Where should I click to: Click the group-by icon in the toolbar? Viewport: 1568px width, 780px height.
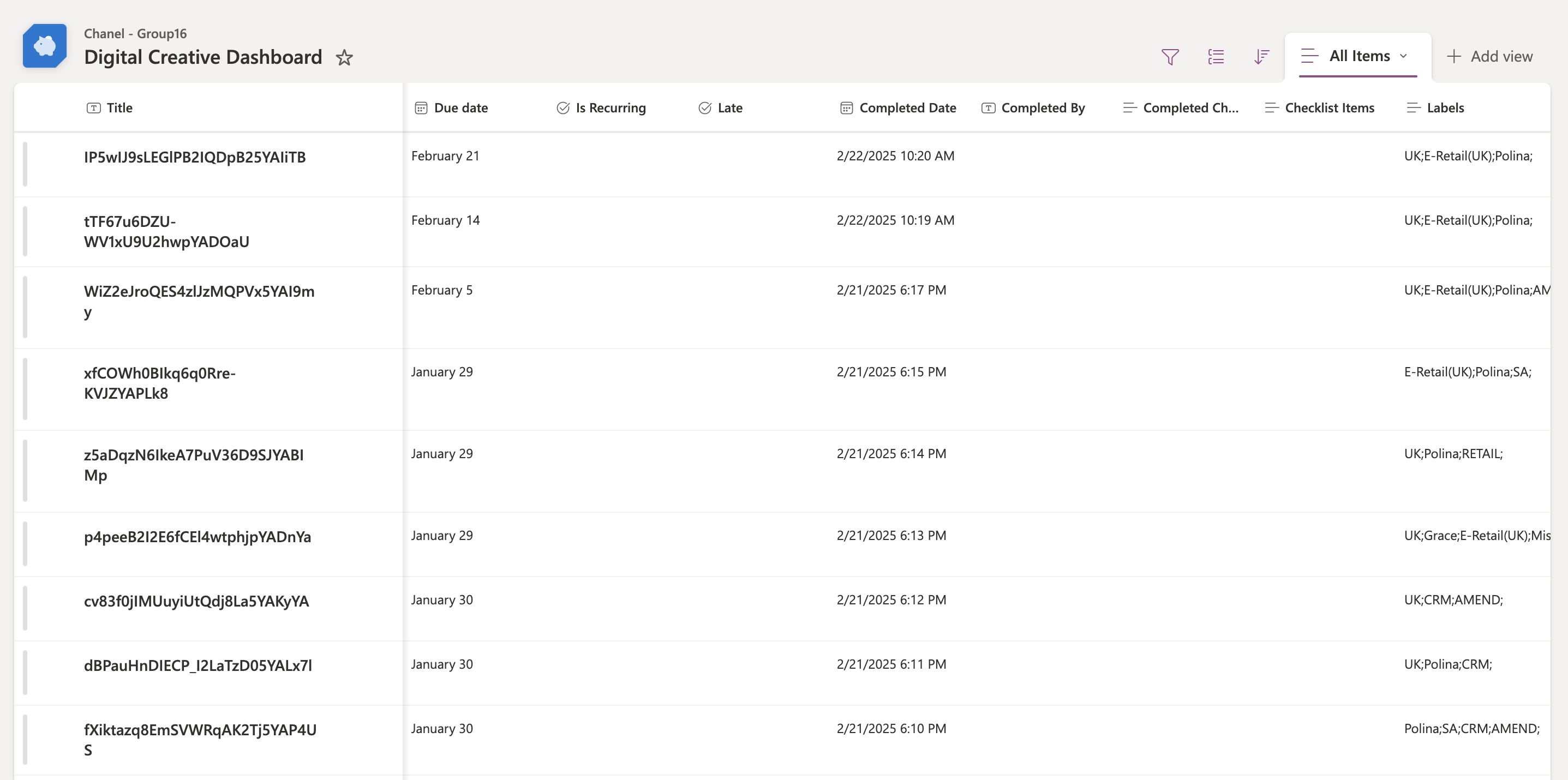point(1216,56)
